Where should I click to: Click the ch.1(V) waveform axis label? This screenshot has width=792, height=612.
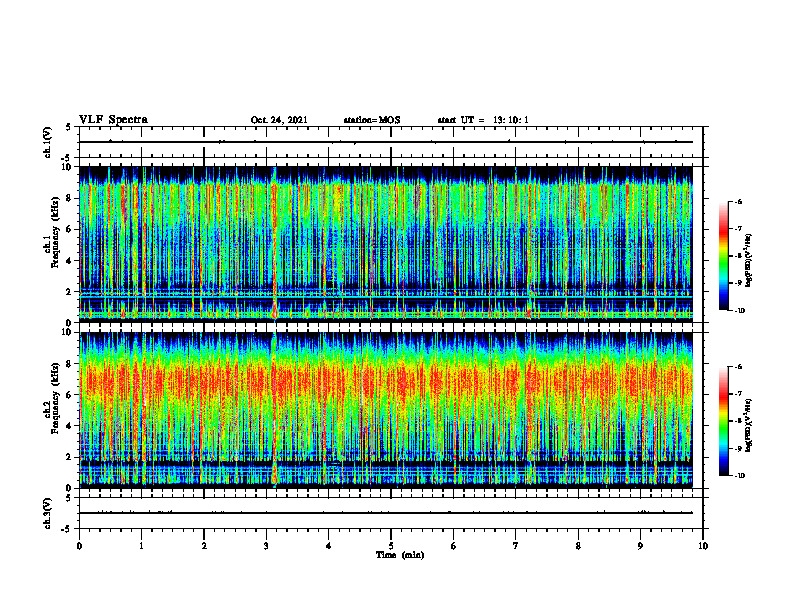pos(47,142)
